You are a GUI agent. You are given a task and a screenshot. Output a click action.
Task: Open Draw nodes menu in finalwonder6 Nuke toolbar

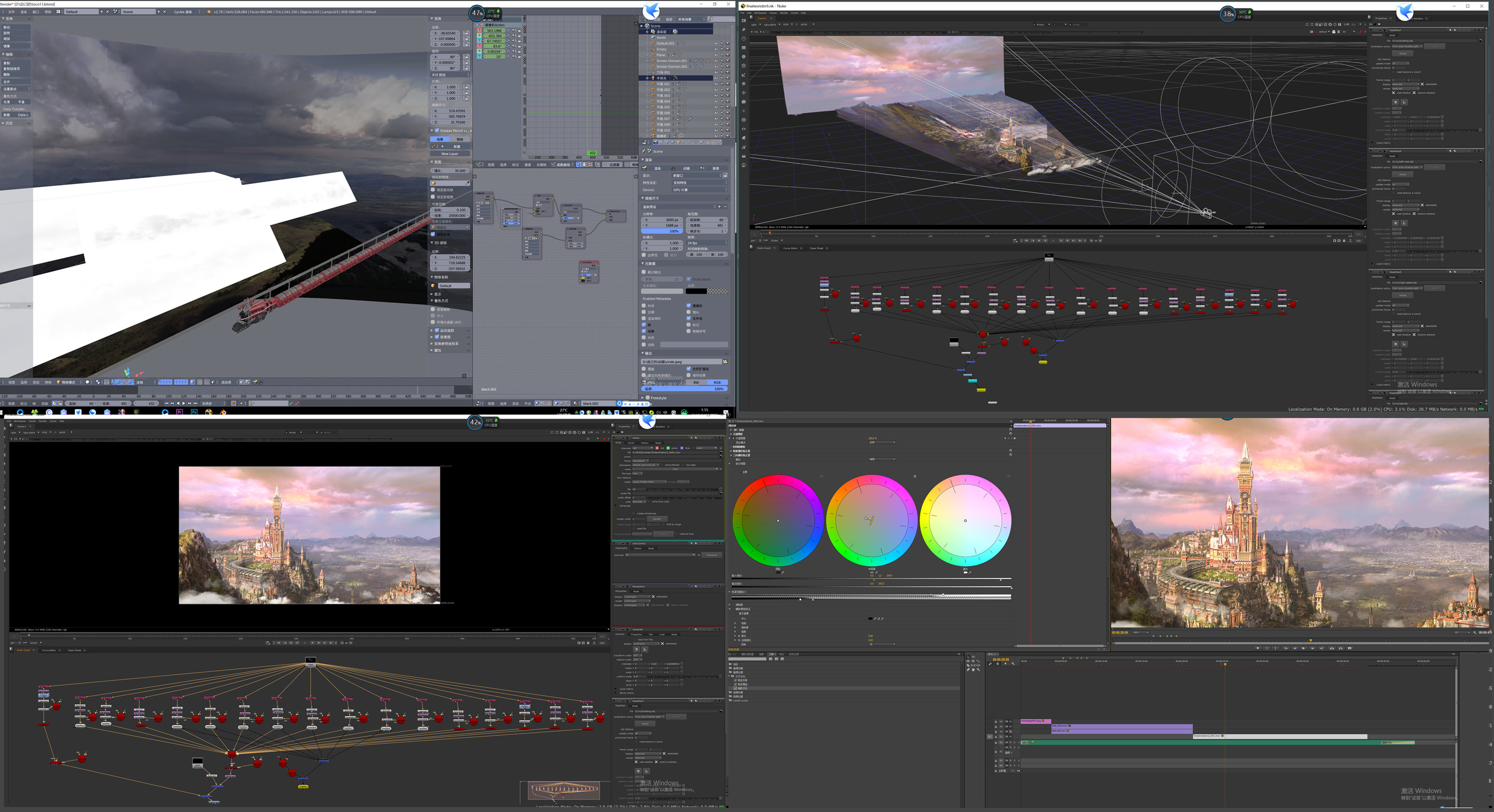pyautogui.click(x=744, y=29)
